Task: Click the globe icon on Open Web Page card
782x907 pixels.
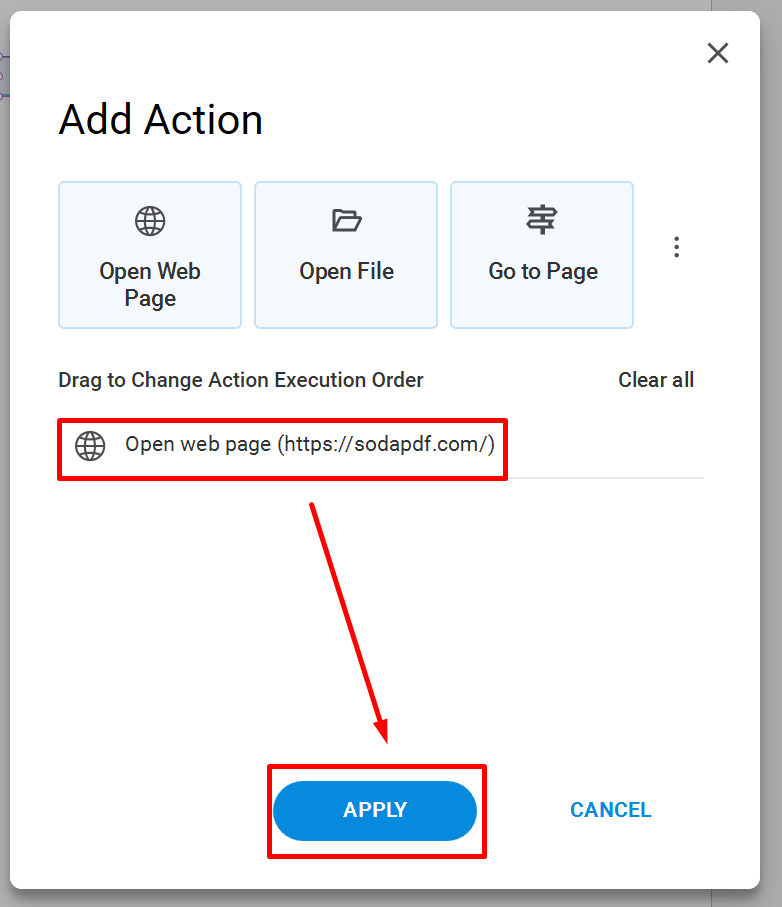Action: (x=150, y=221)
